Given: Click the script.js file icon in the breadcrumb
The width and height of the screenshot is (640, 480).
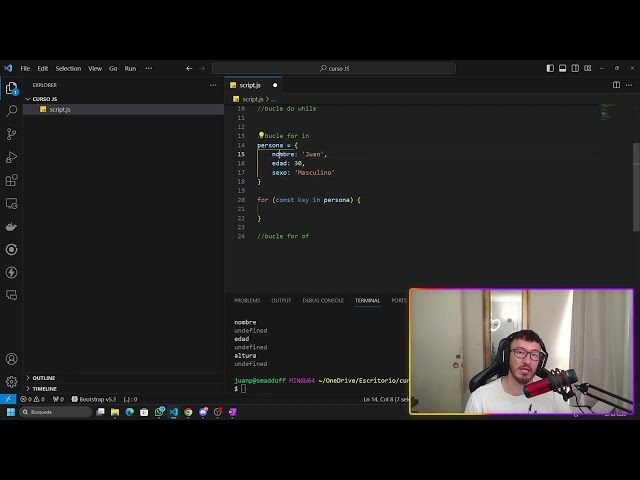Looking at the screenshot, I should pos(236,99).
